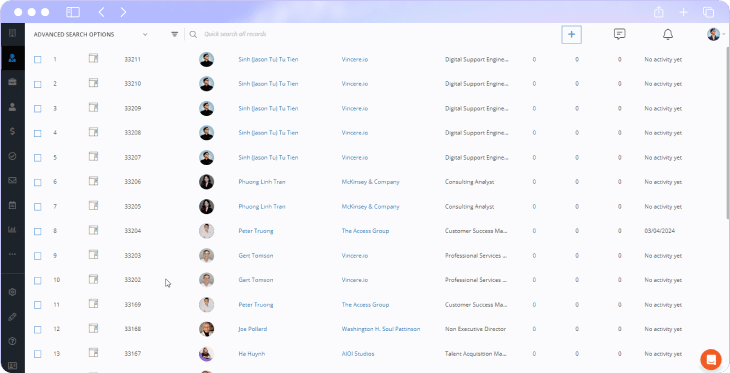Click the browser new tab plus icon
The image size is (730, 373).
[x=683, y=12]
